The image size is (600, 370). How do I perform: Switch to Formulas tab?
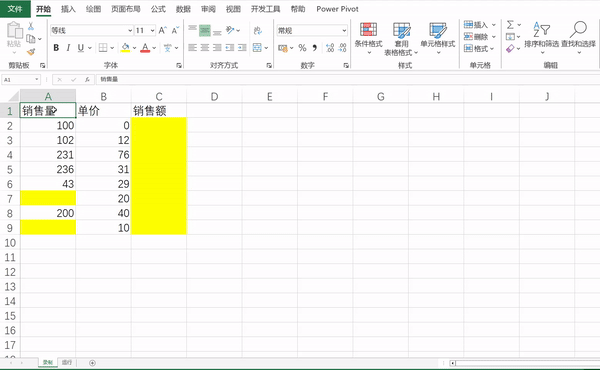158,9
